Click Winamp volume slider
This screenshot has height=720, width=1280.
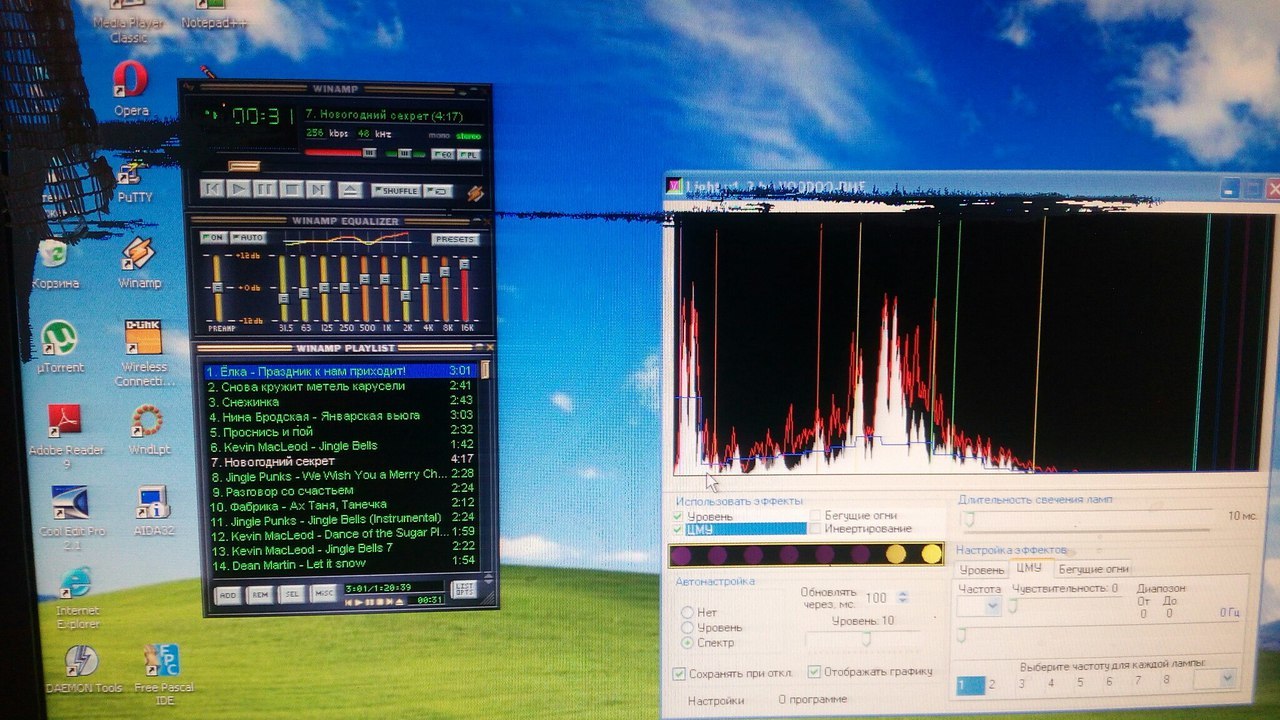pos(340,153)
